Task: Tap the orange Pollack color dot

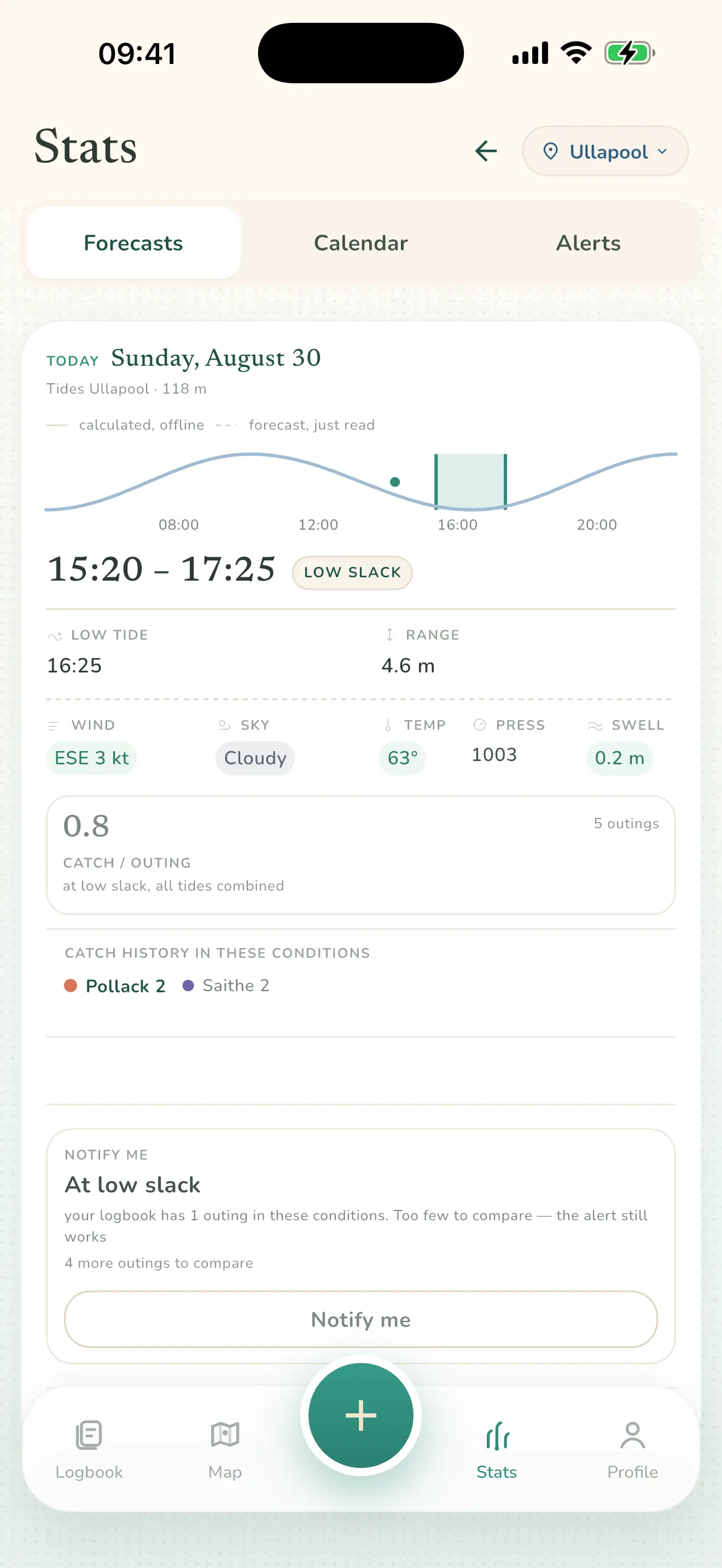Action: point(71,986)
